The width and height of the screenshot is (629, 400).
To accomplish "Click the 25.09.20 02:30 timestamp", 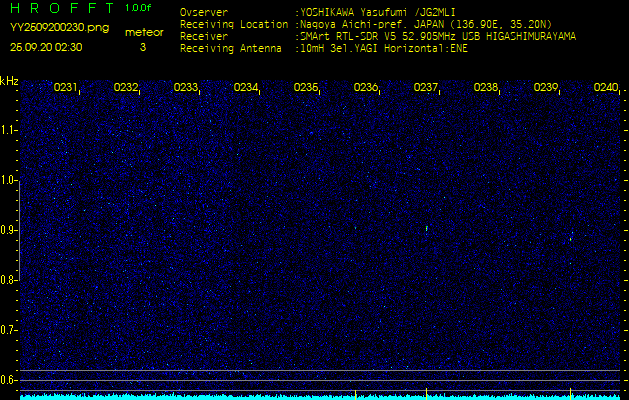I will point(46,47).
